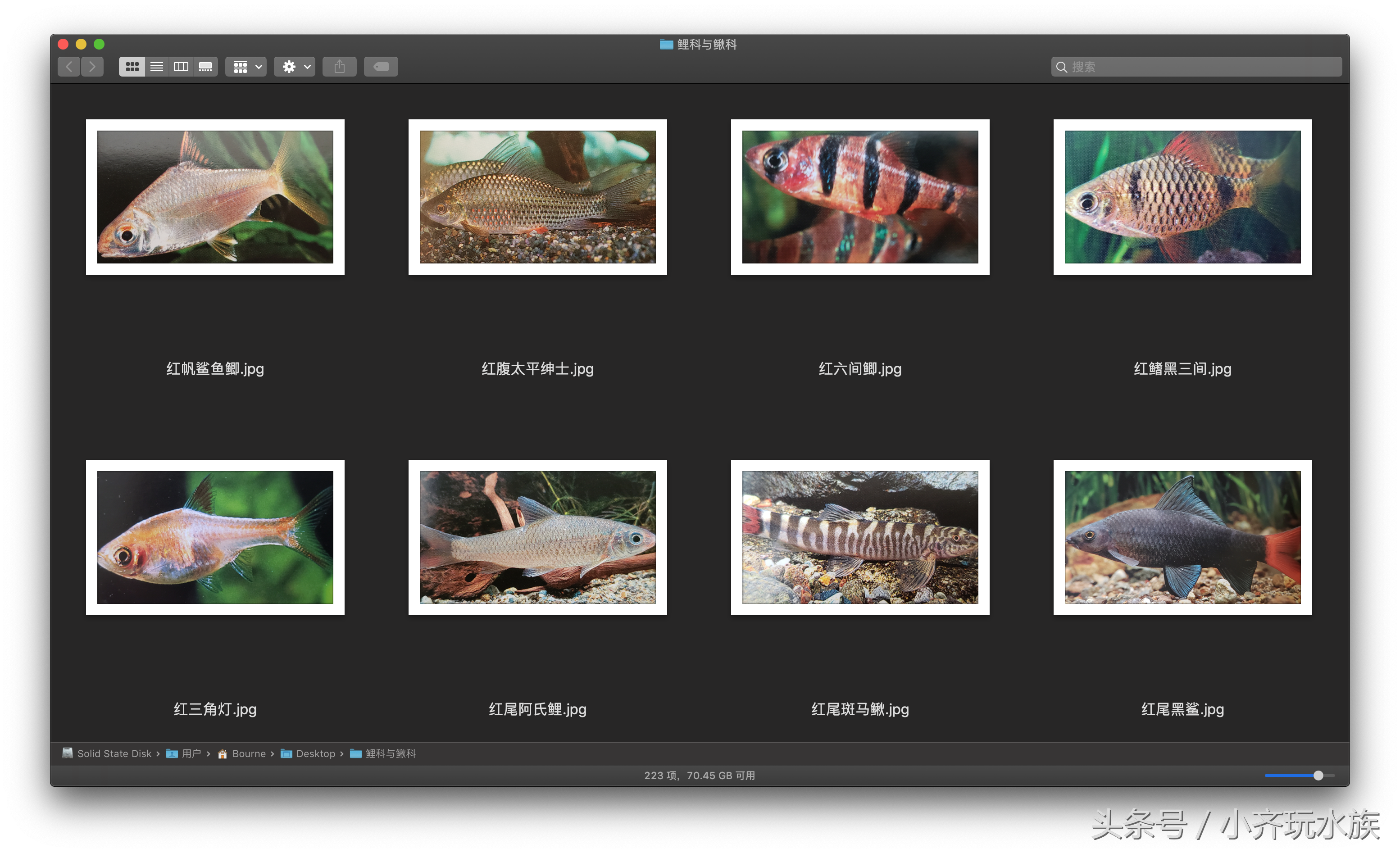Select thumbnail of 红三角灯.jpg

click(215, 537)
